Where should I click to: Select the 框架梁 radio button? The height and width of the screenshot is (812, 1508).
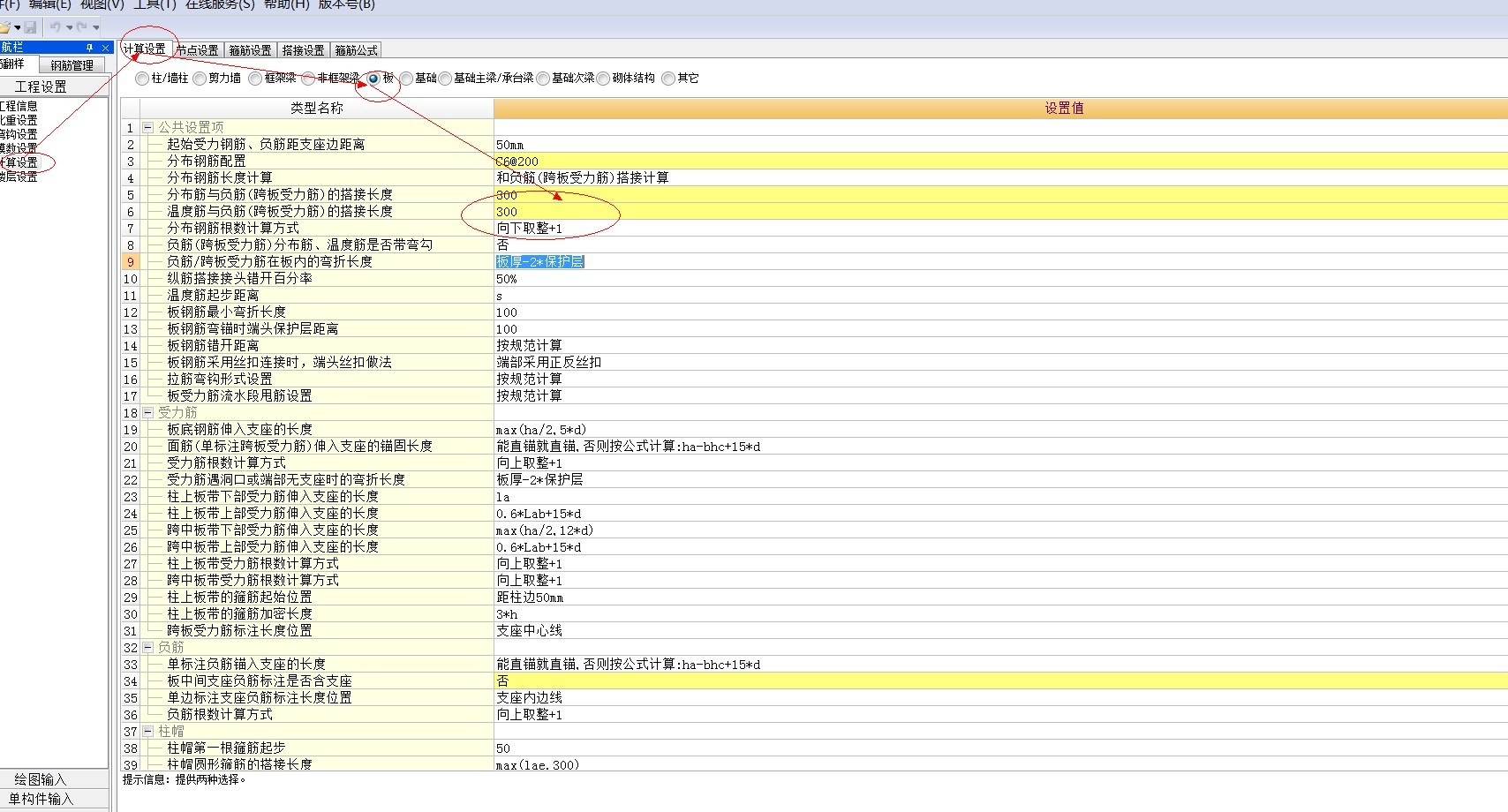click(x=255, y=79)
